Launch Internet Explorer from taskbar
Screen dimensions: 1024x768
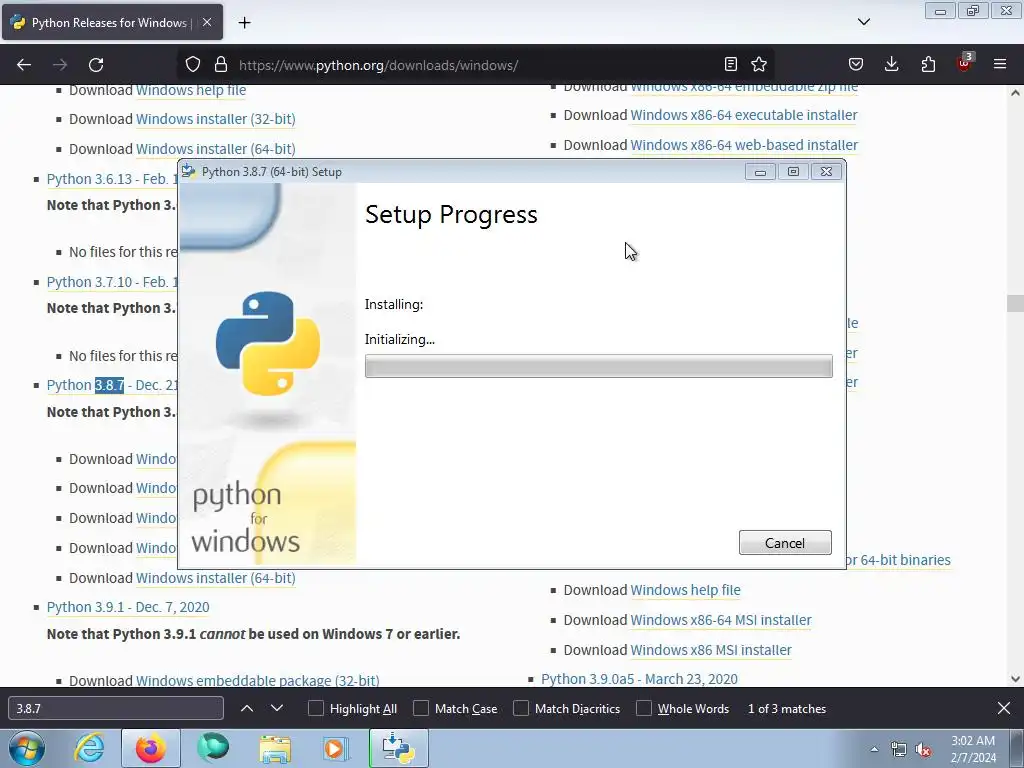click(x=89, y=748)
